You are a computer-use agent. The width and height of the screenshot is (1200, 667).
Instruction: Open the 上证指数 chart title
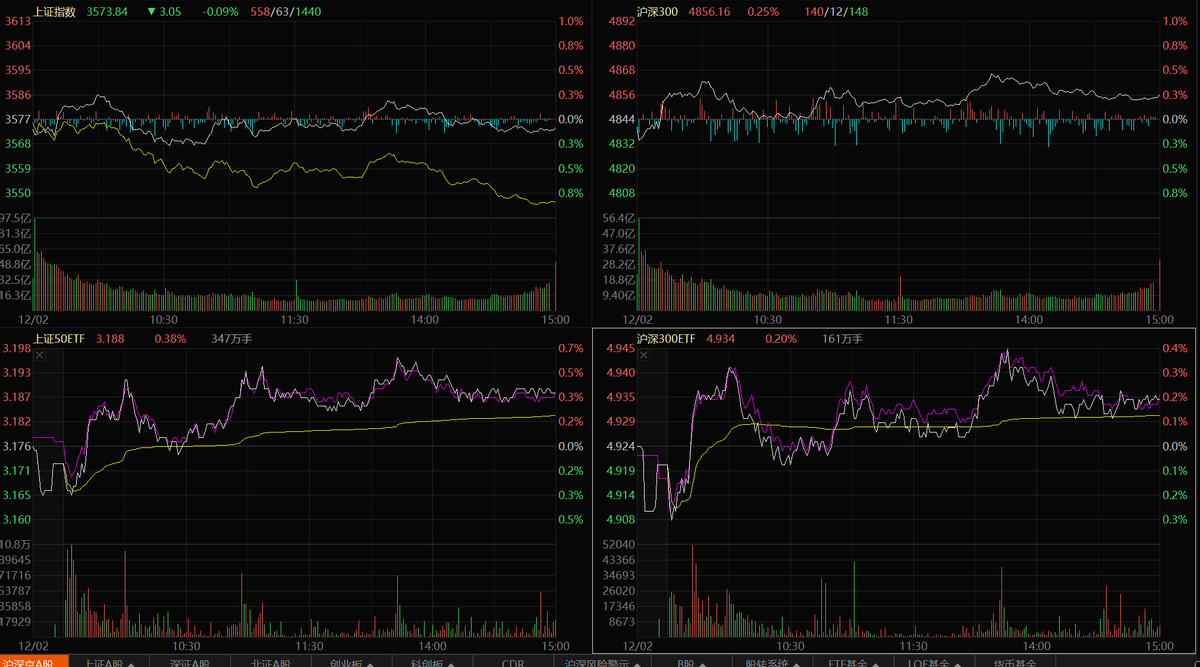pos(54,11)
